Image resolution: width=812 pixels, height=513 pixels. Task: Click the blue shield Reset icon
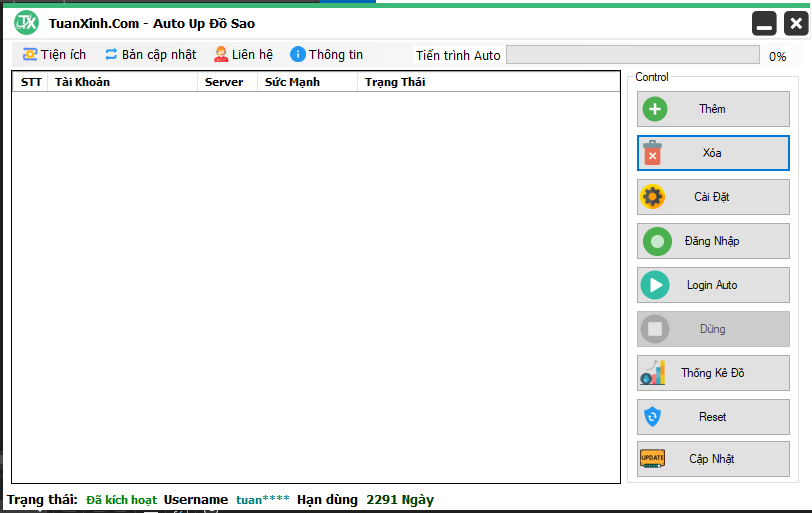point(653,417)
